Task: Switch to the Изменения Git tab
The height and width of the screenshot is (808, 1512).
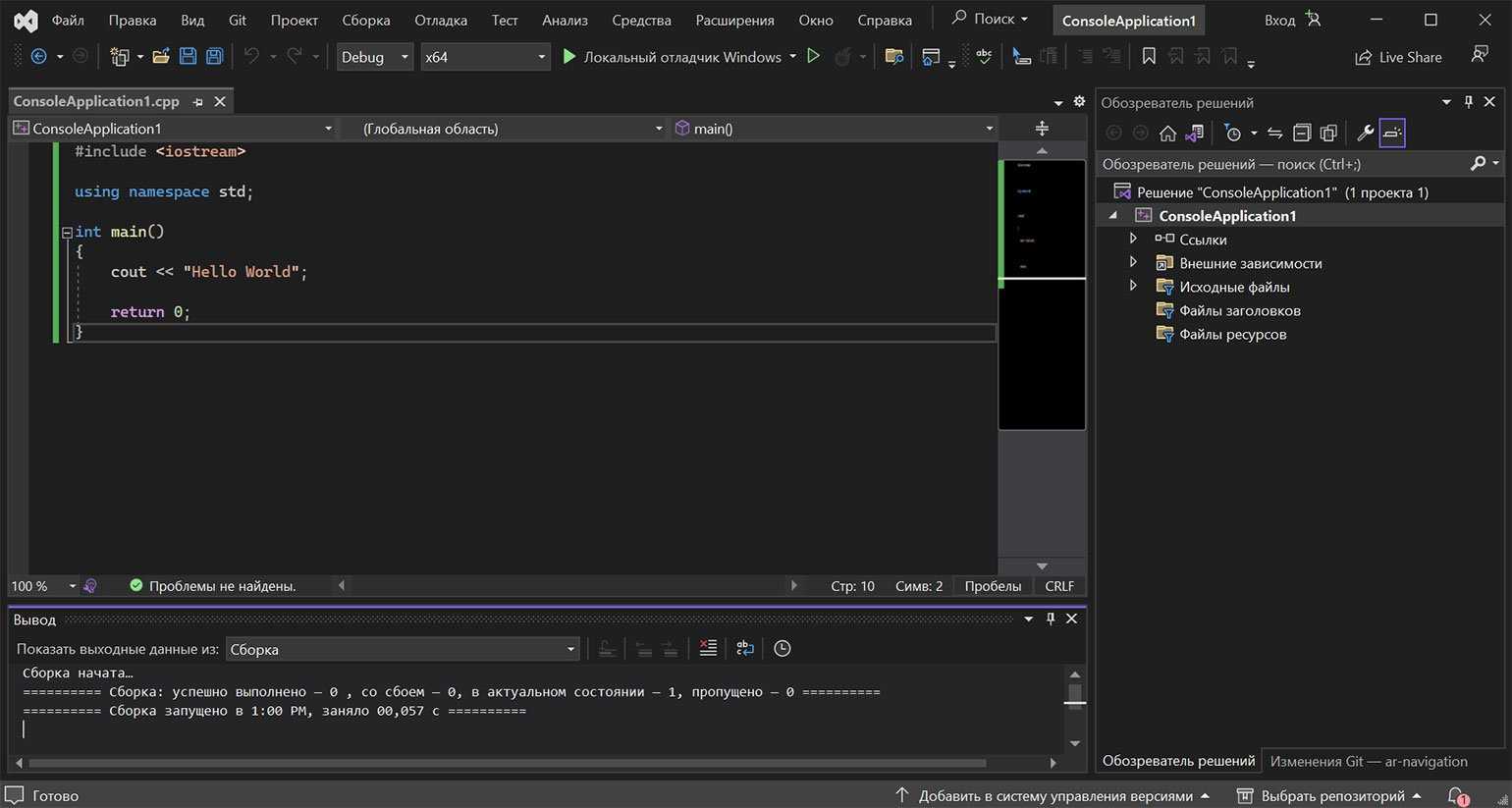Action: pyautogui.click(x=1368, y=761)
